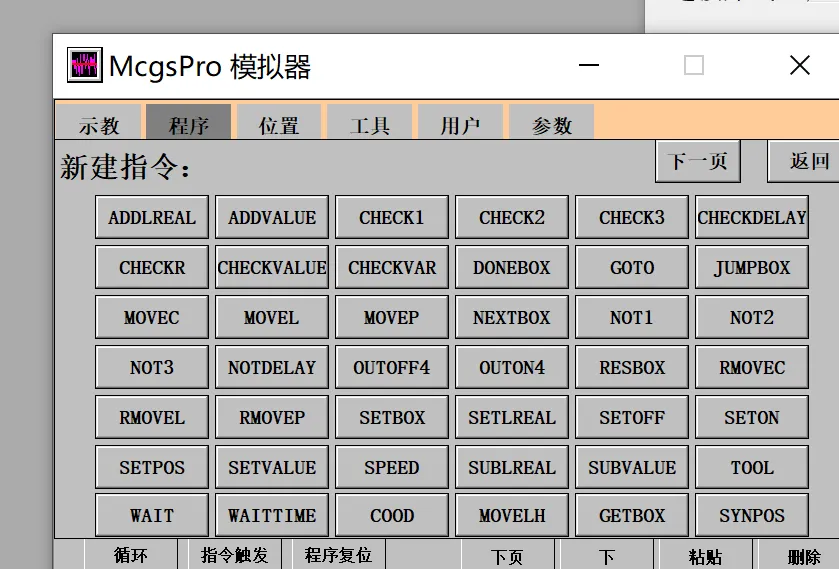Click the 下一页 button
Viewport: 839px width, 569px height.
tap(698, 161)
